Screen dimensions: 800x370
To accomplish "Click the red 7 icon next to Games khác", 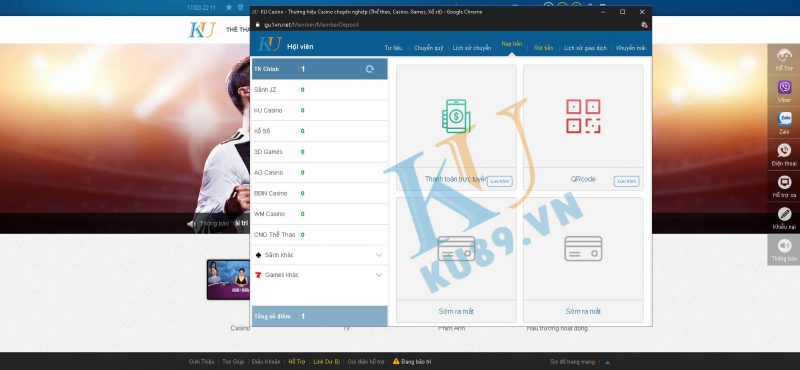I will (258, 275).
